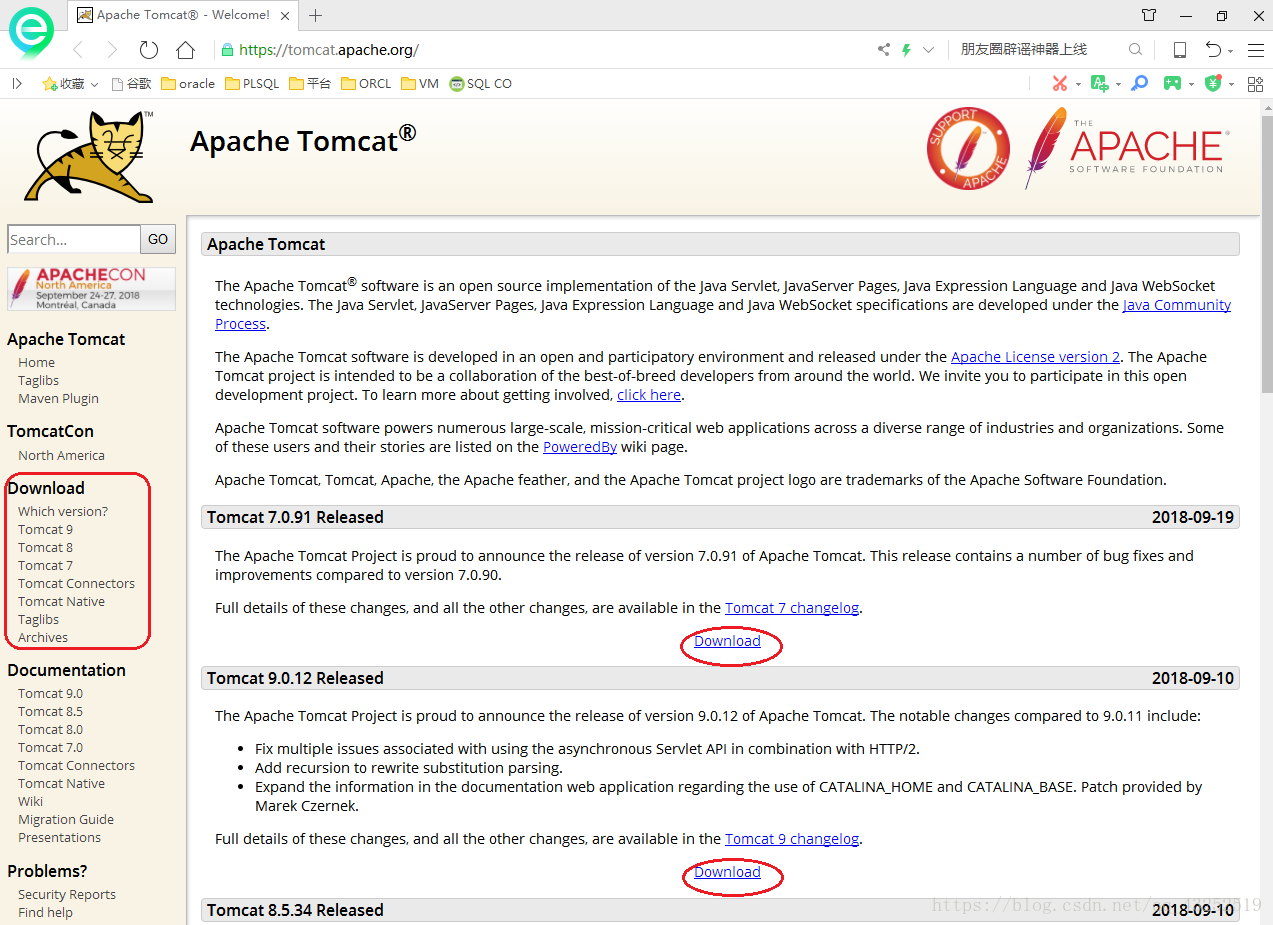1273x925 pixels.
Task: Open the Maven Plugin sidebar link
Action: [x=58, y=398]
